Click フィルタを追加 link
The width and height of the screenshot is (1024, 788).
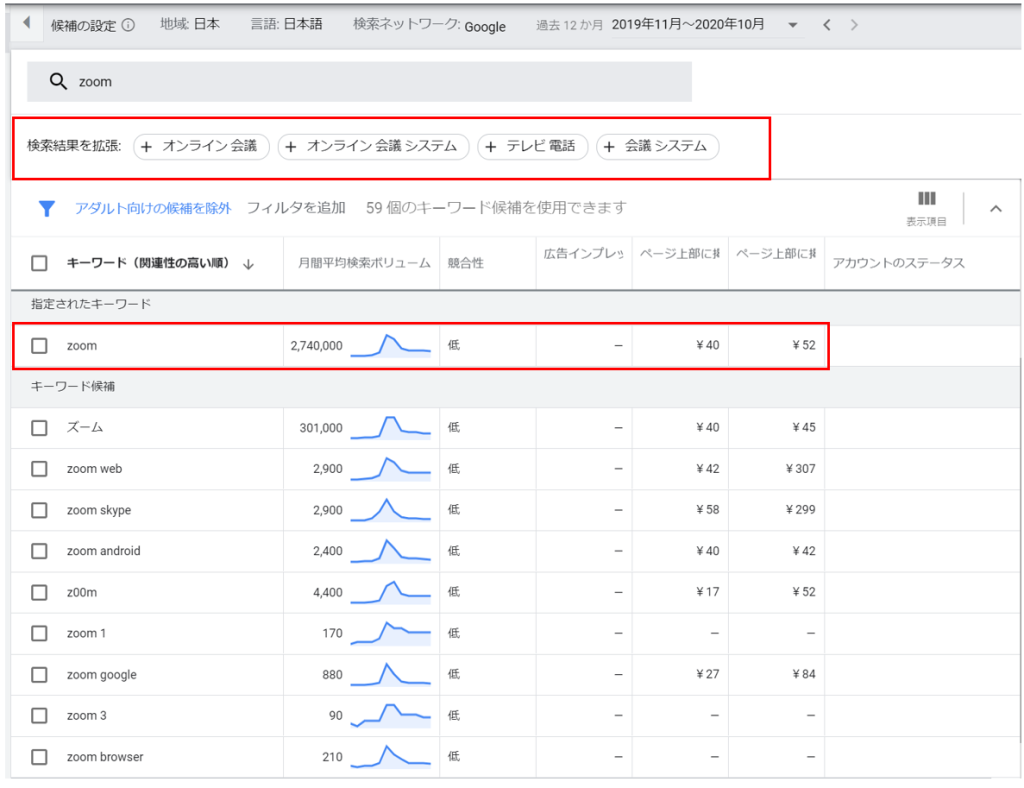[x=296, y=208]
